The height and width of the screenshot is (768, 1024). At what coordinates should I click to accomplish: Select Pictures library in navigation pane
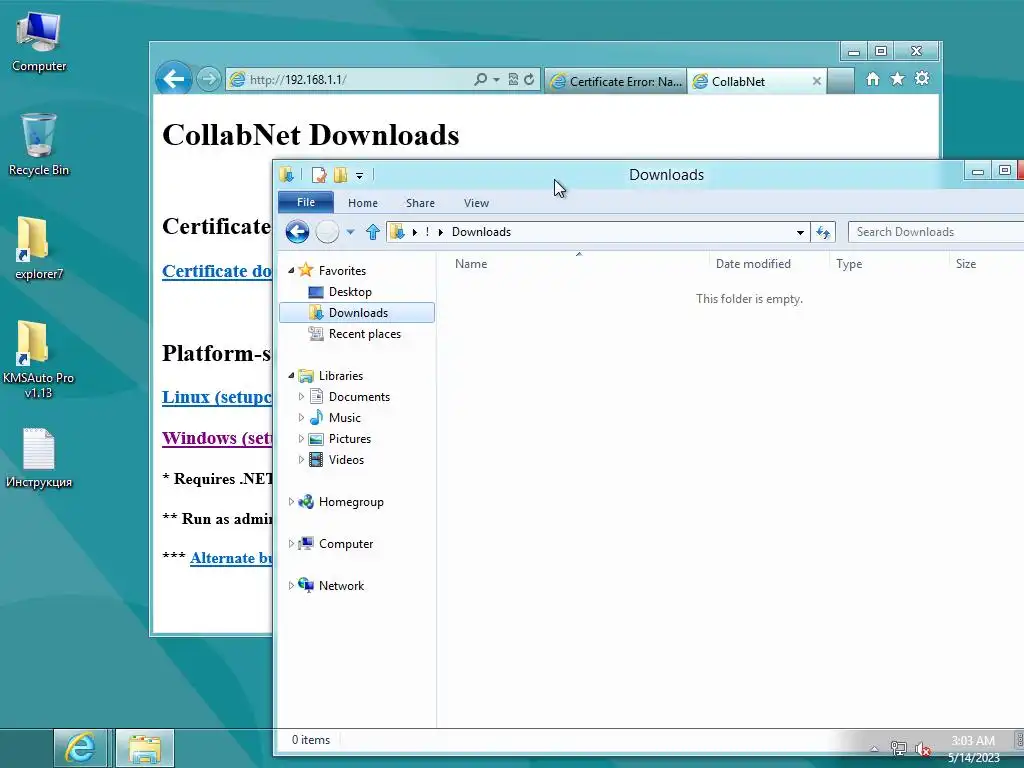pos(350,439)
